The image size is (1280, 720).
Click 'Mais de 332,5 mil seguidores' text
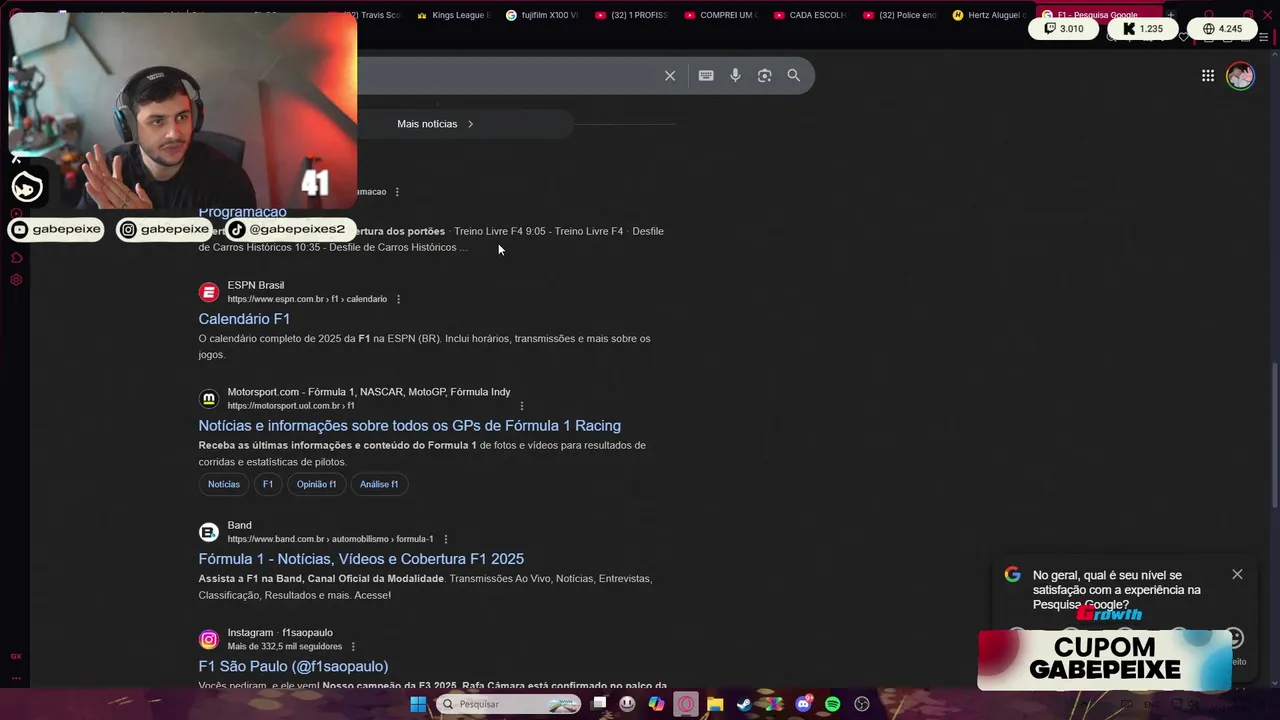click(x=284, y=646)
